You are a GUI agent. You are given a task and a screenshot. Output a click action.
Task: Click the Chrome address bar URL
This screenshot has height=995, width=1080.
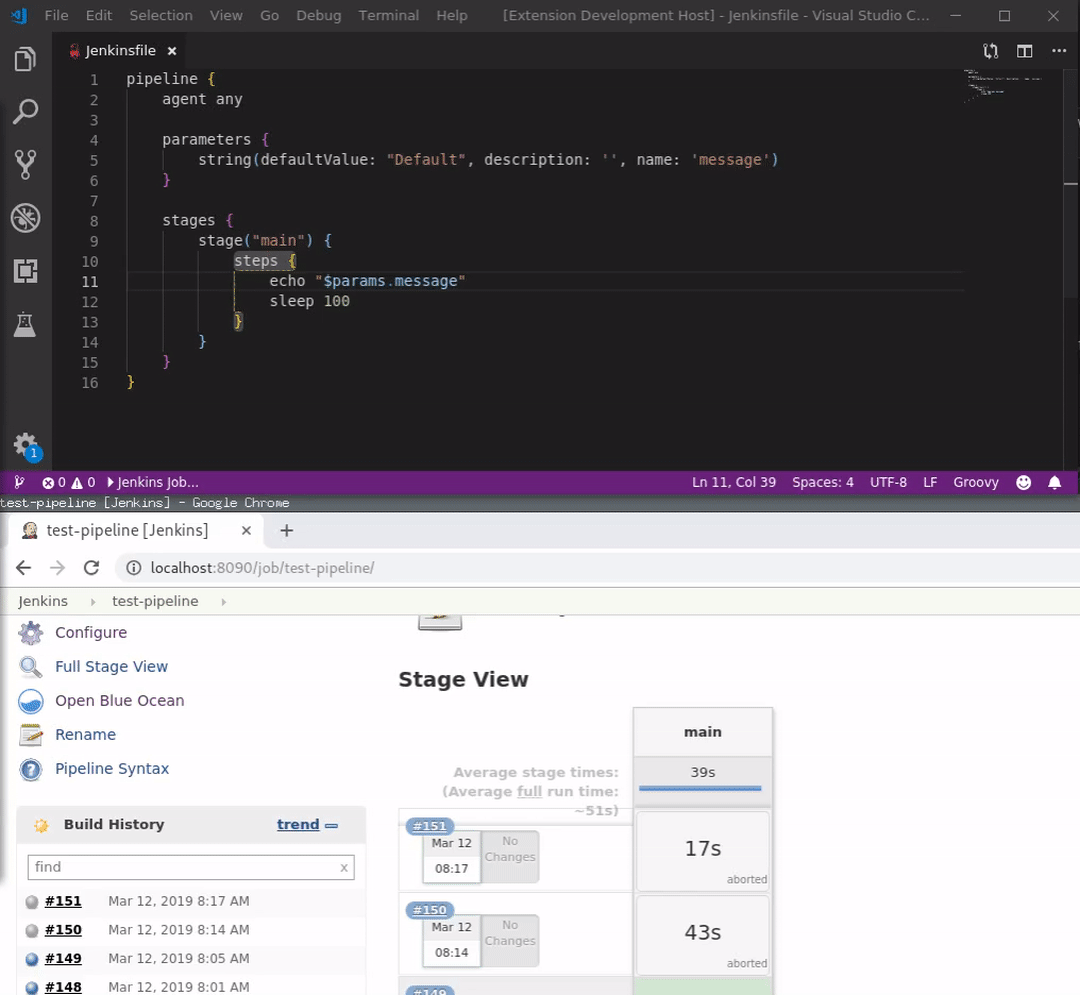pyautogui.click(x=262, y=567)
